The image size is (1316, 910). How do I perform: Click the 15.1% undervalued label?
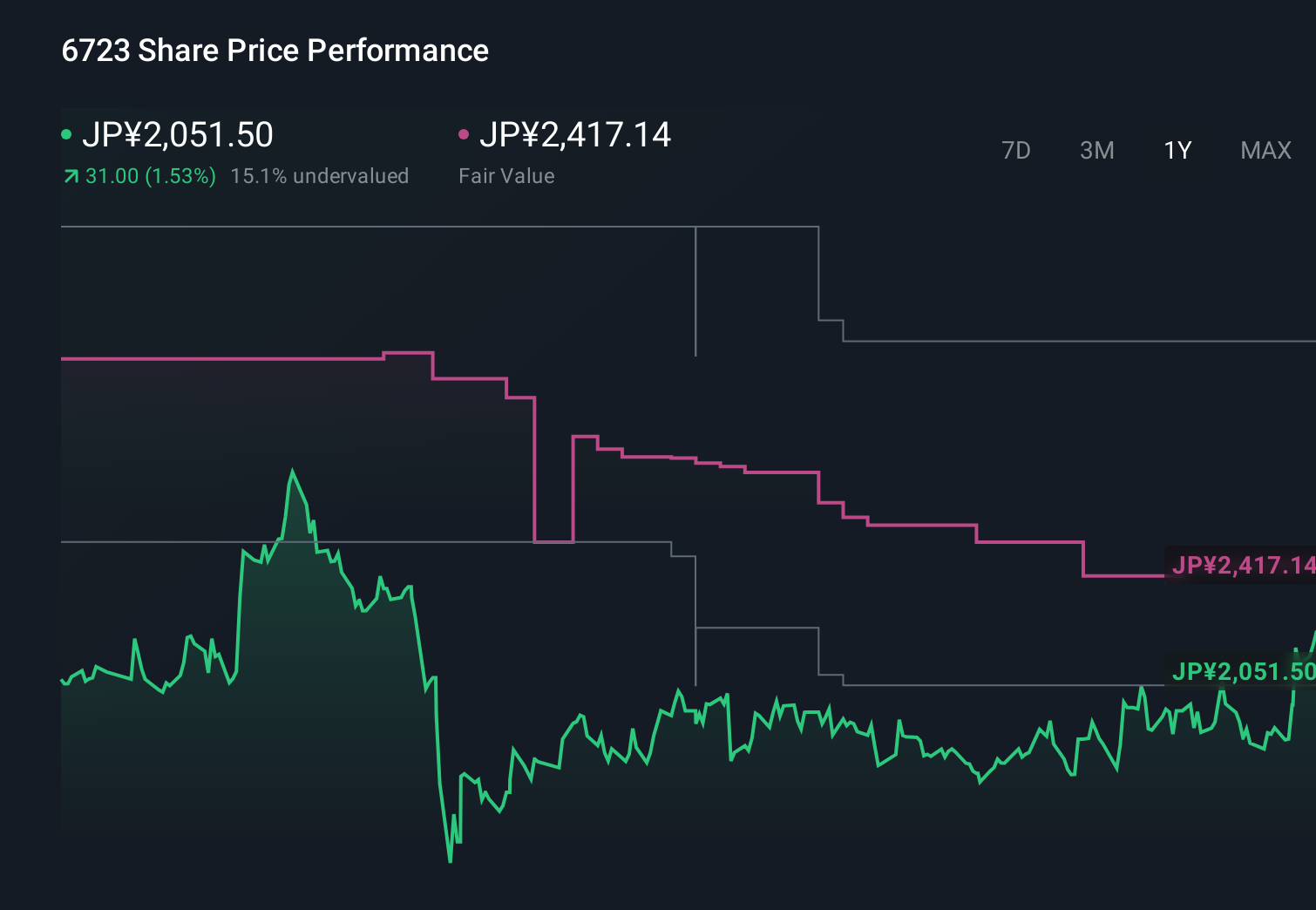coord(319,175)
